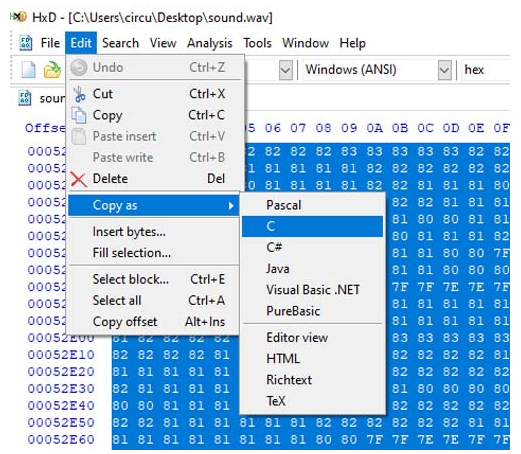The image size is (521, 454).
Task: Click the hex number base combo box
Action: [485, 70]
